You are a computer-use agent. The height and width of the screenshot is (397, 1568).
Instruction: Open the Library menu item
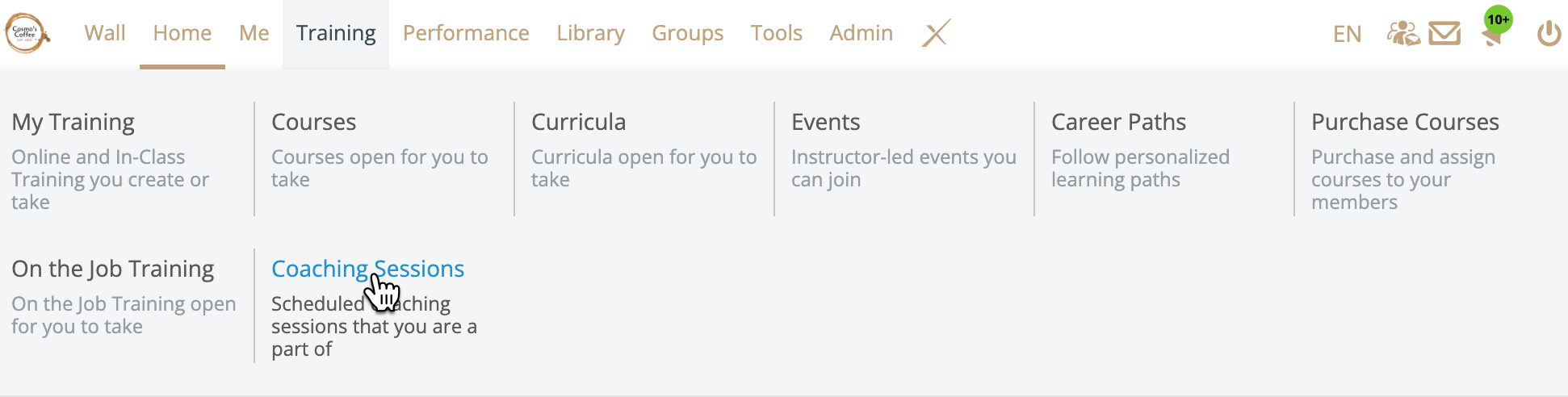(590, 33)
